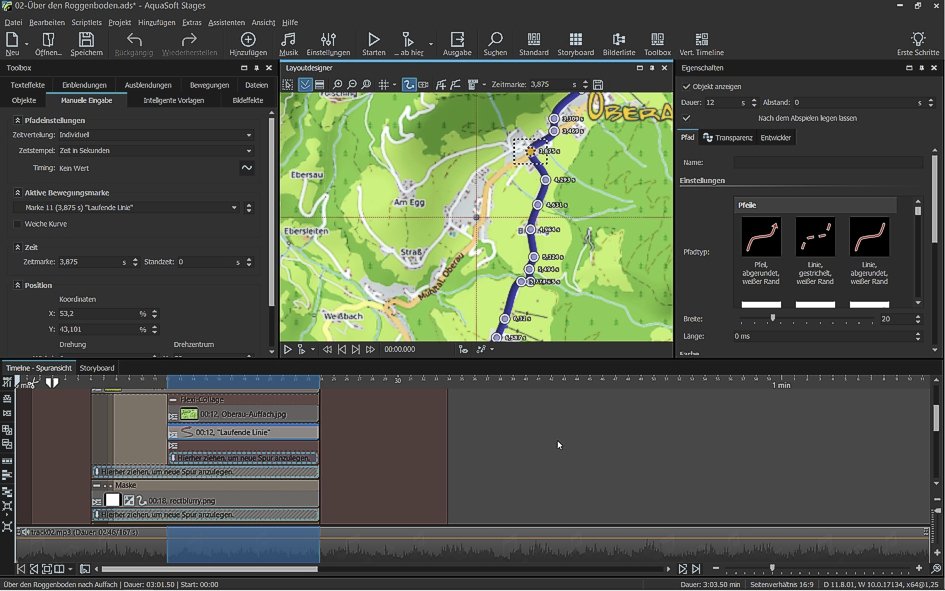945x591 pixels.
Task: Select the gestrichelt line path type
Action: tap(815, 238)
